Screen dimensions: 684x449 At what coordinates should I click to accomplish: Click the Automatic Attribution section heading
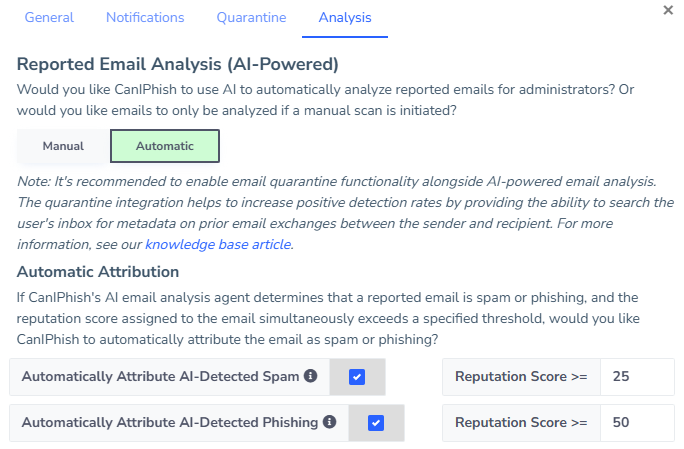(98, 271)
